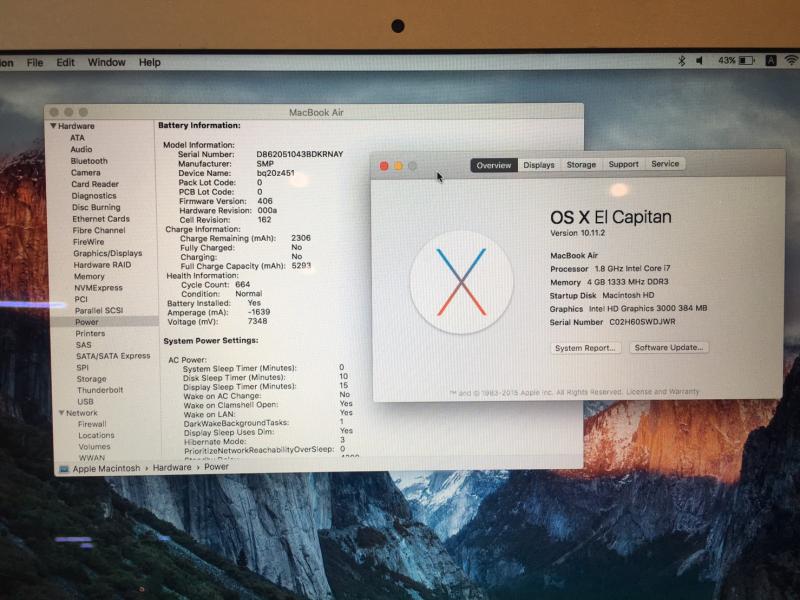The width and height of the screenshot is (800, 600).
Task: Click the System Report button
Action: pyautogui.click(x=586, y=348)
